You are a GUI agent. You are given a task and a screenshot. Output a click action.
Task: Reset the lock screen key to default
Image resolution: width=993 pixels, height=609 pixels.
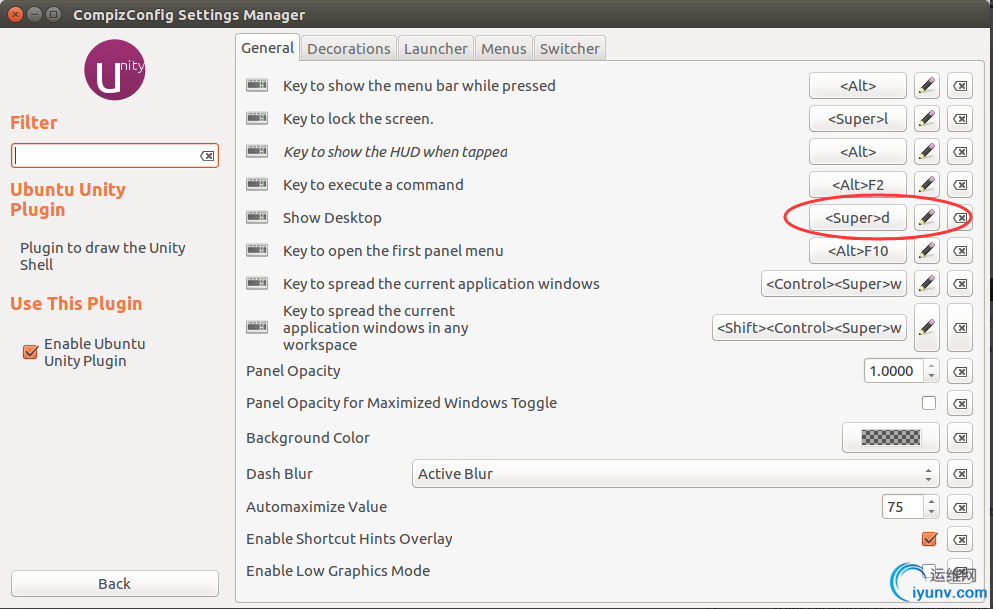pos(960,118)
